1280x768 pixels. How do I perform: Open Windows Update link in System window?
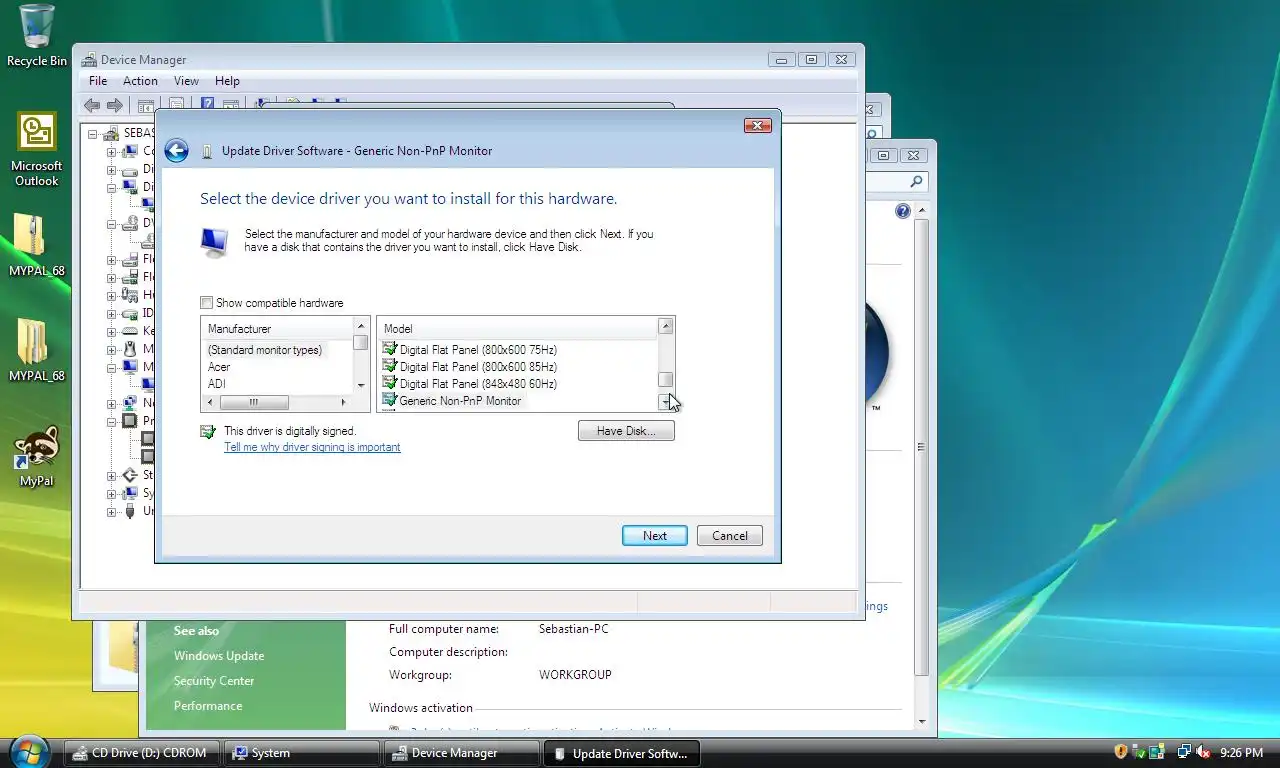(x=219, y=656)
